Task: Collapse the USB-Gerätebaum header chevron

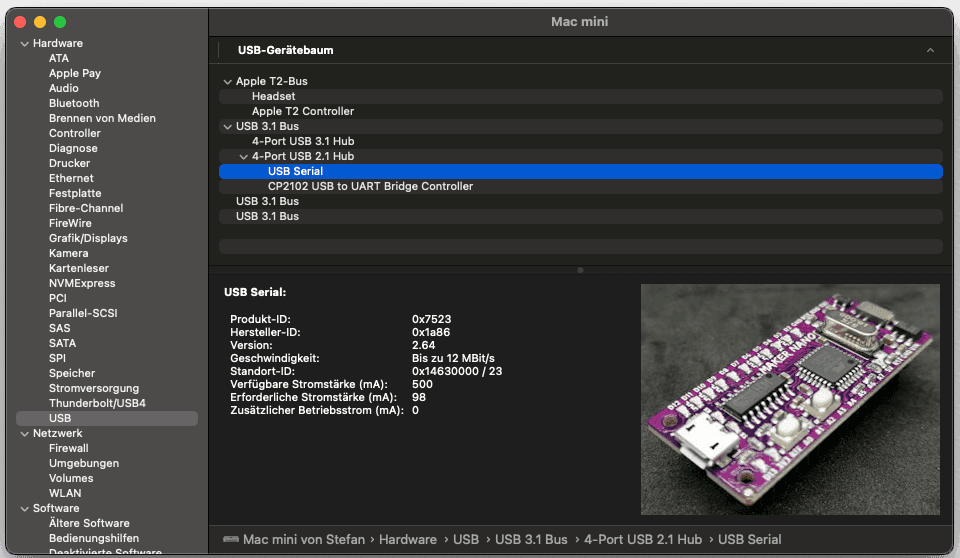Action: tap(930, 50)
